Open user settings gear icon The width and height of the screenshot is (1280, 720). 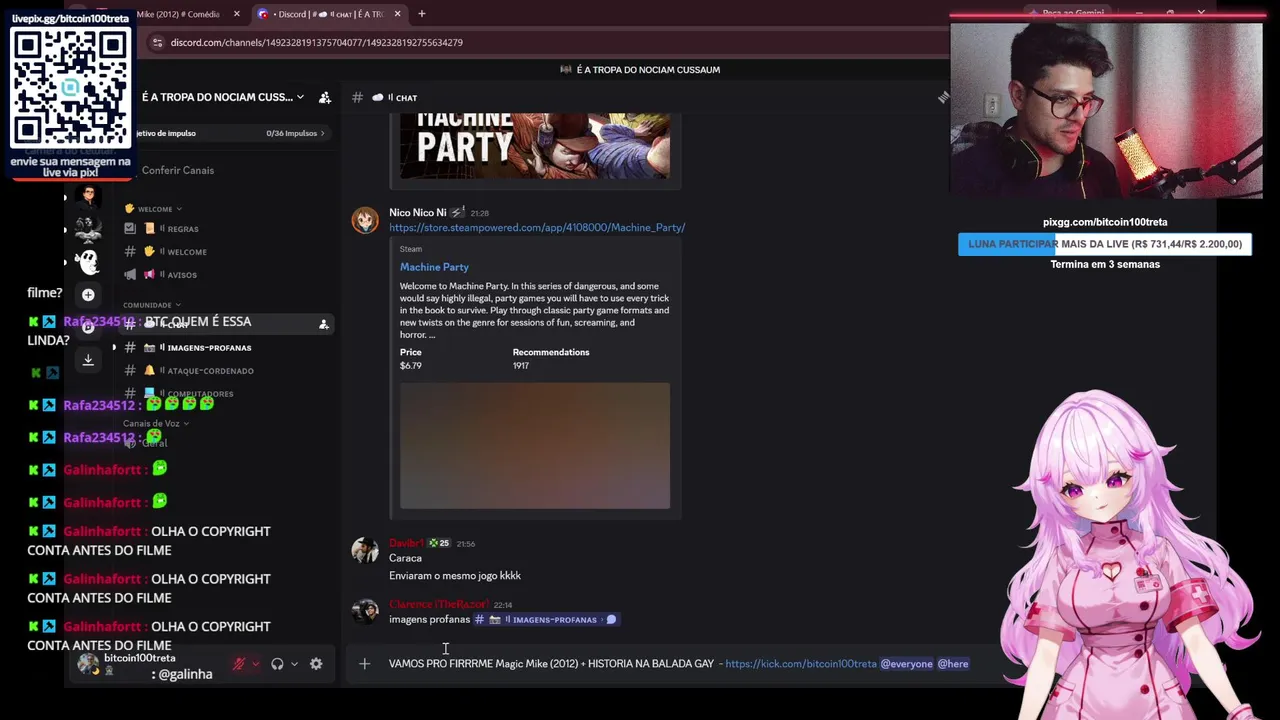pyautogui.click(x=316, y=664)
